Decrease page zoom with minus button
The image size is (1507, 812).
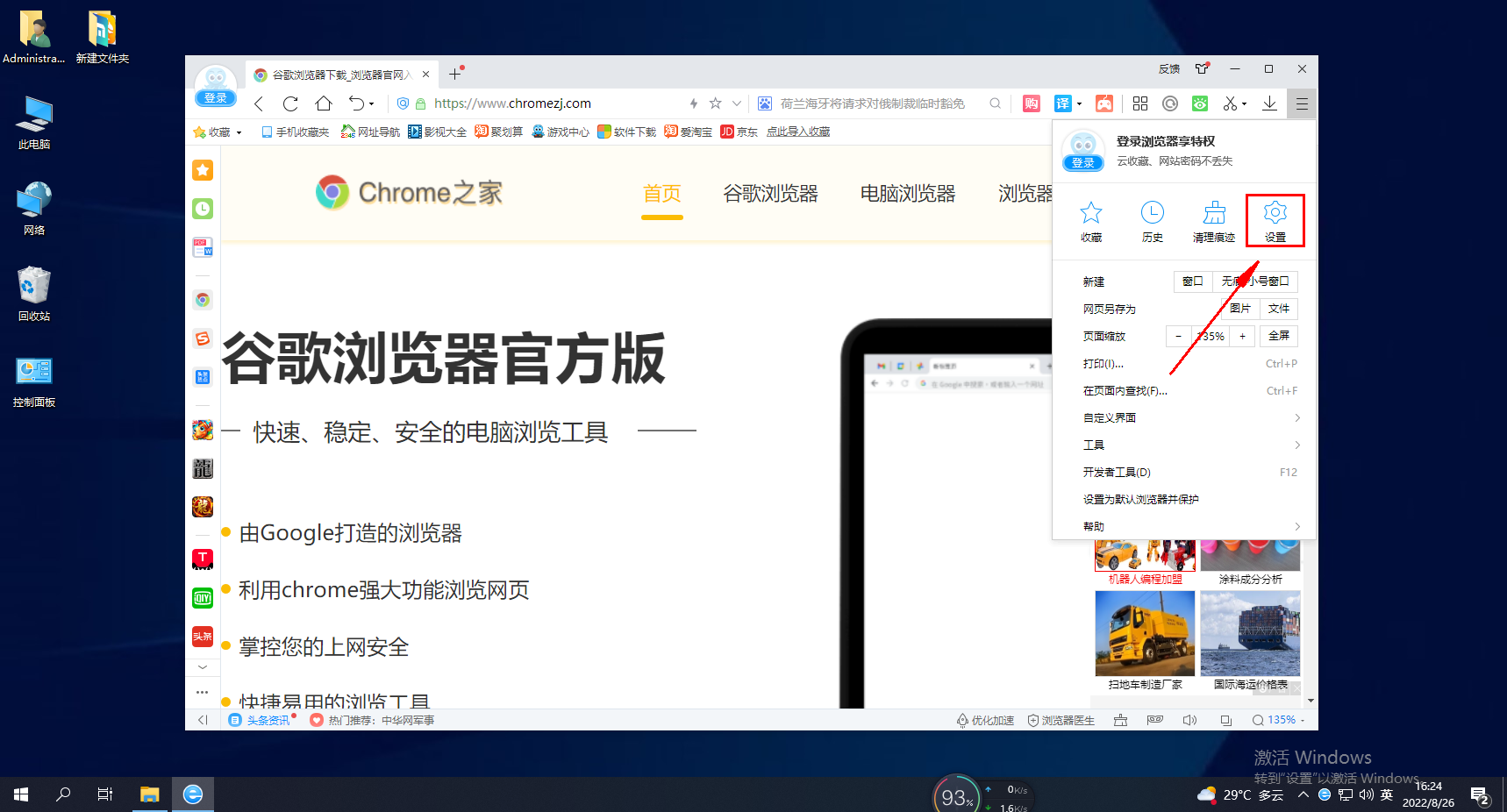1178,336
